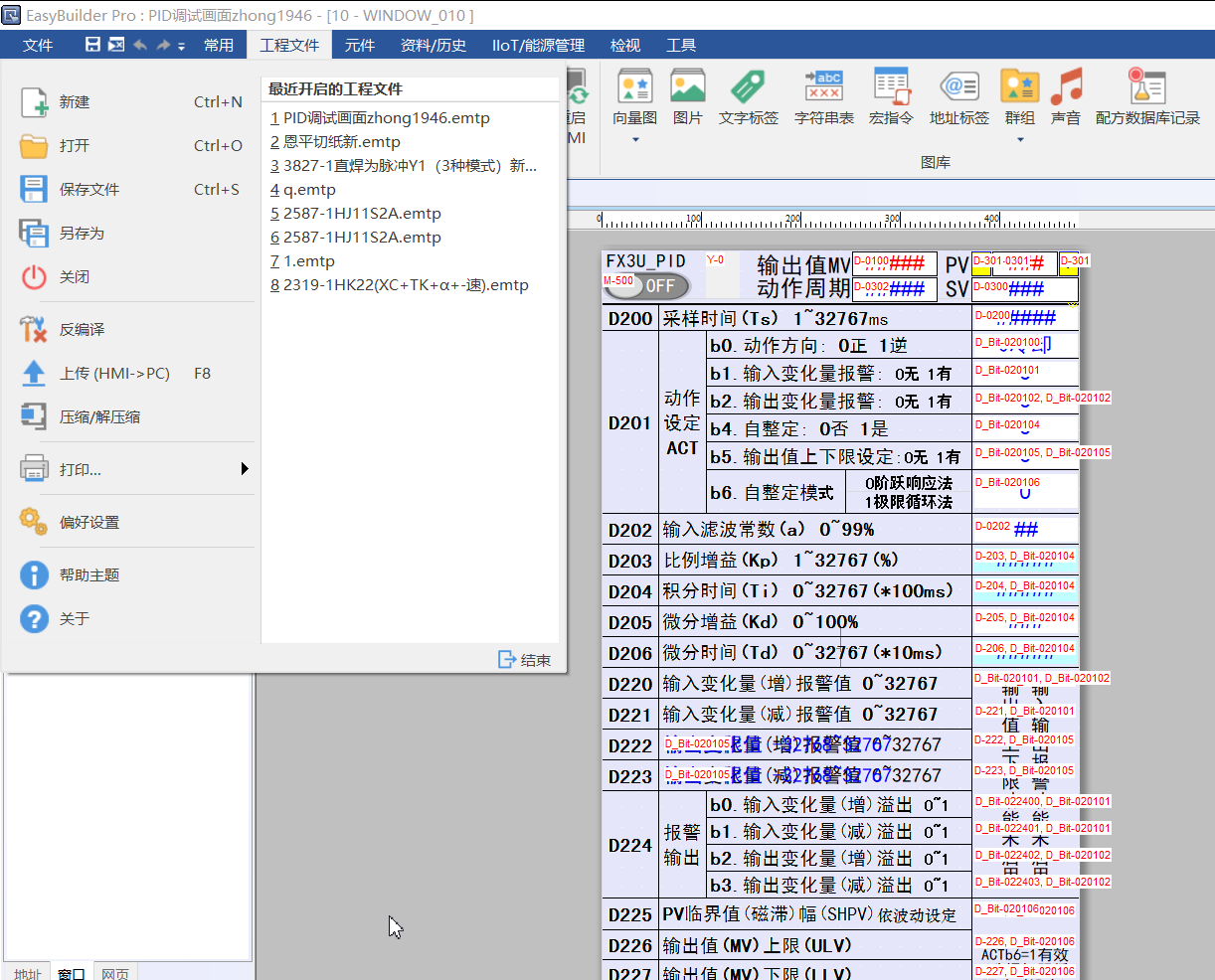Select 反编译 from the file menu
This screenshot has width=1215, height=980.
(82, 329)
